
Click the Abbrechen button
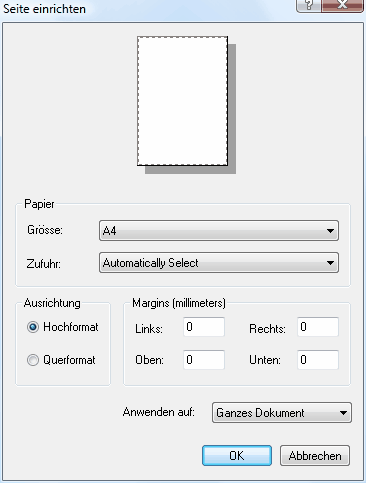315,455
